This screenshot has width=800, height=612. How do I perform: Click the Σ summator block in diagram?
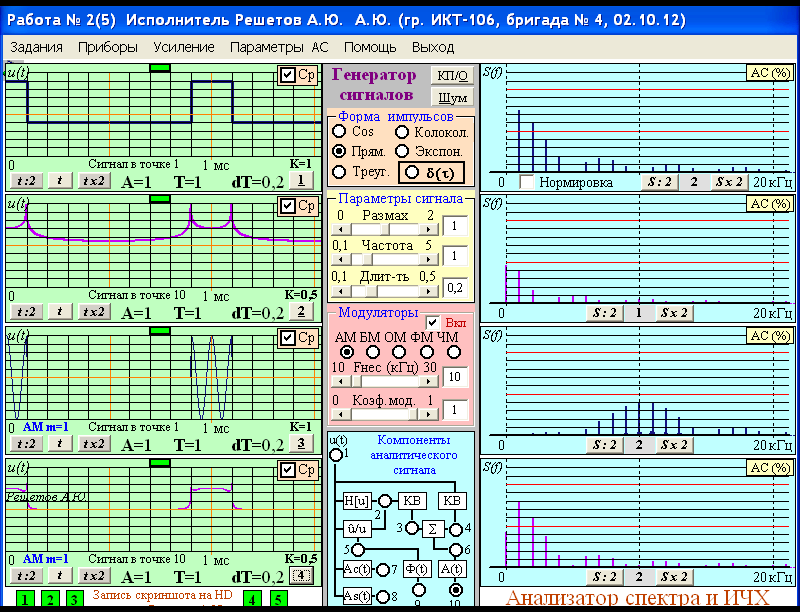(x=433, y=529)
